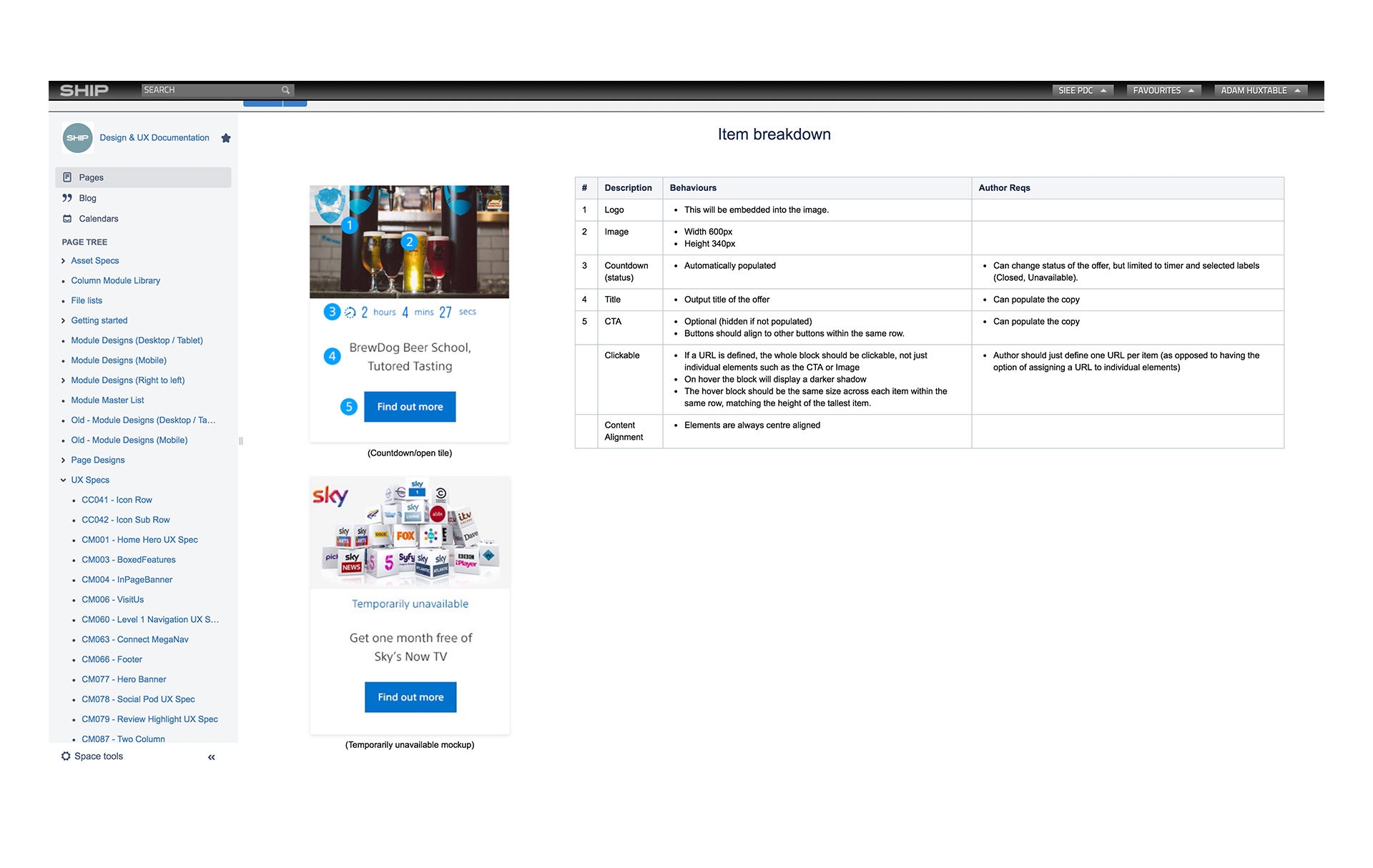This screenshot has height=868, width=1373.
Task: Expand the Asset Specs tree node
Action: pyautogui.click(x=63, y=261)
